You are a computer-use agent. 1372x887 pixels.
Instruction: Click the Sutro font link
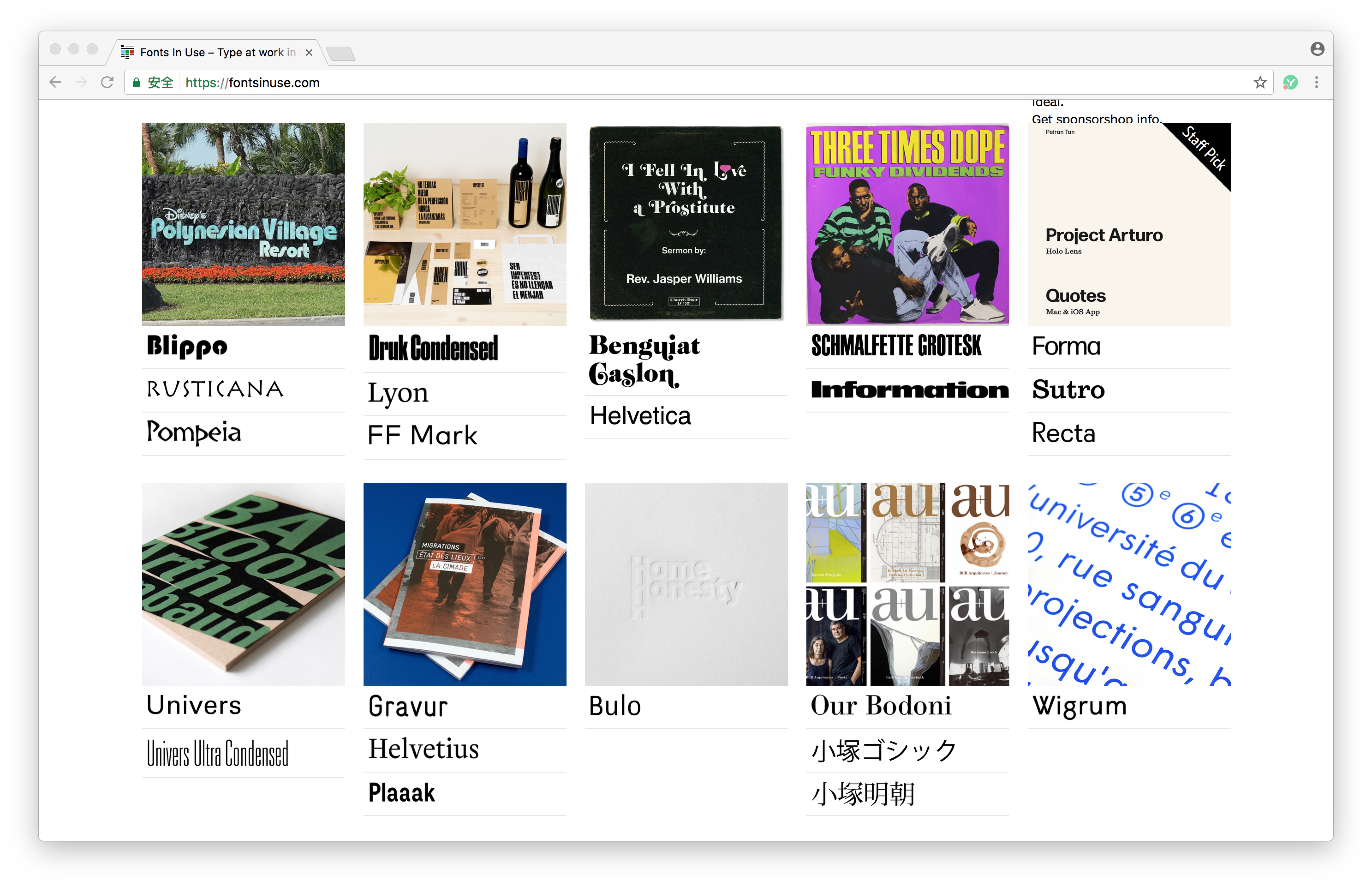pos(1069,390)
